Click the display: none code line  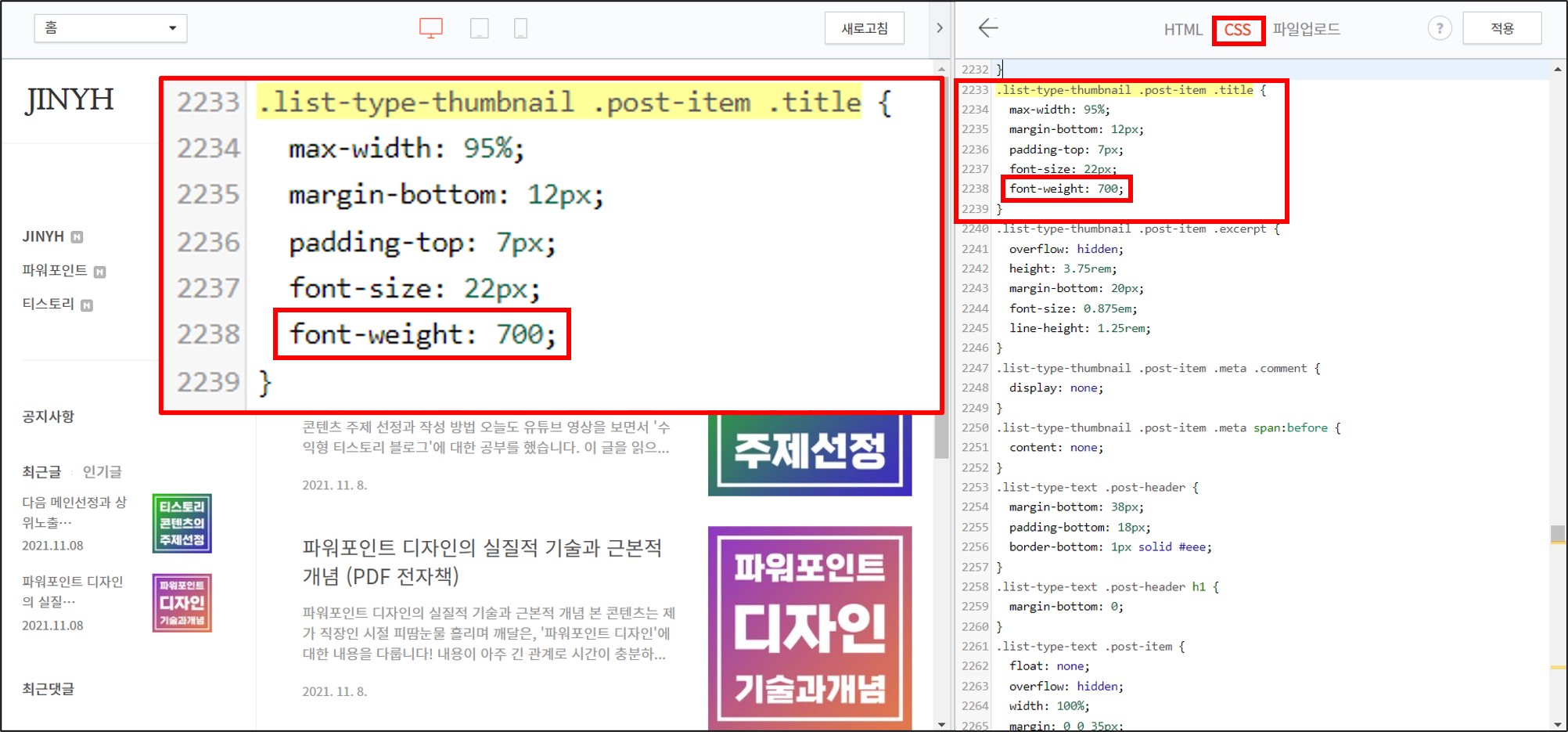tap(1056, 388)
